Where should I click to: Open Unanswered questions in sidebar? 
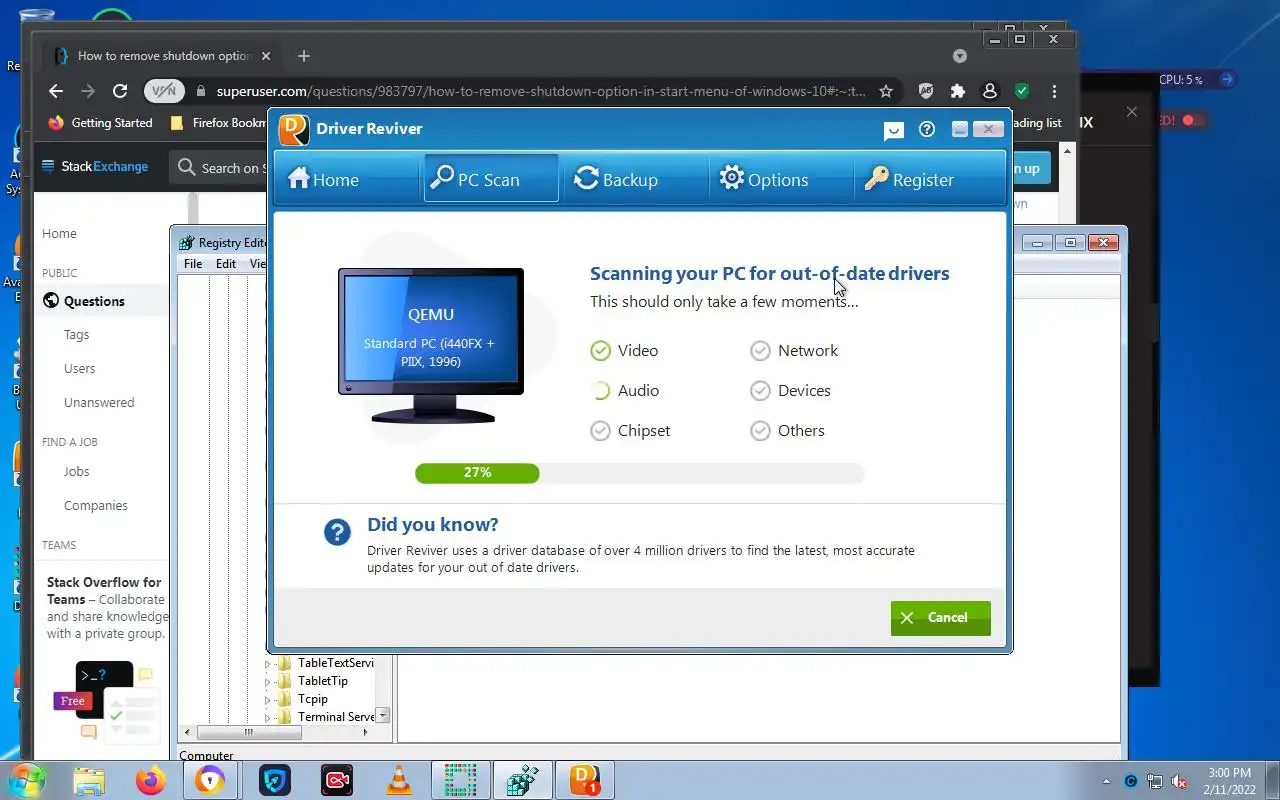click(x=99, y=403)
